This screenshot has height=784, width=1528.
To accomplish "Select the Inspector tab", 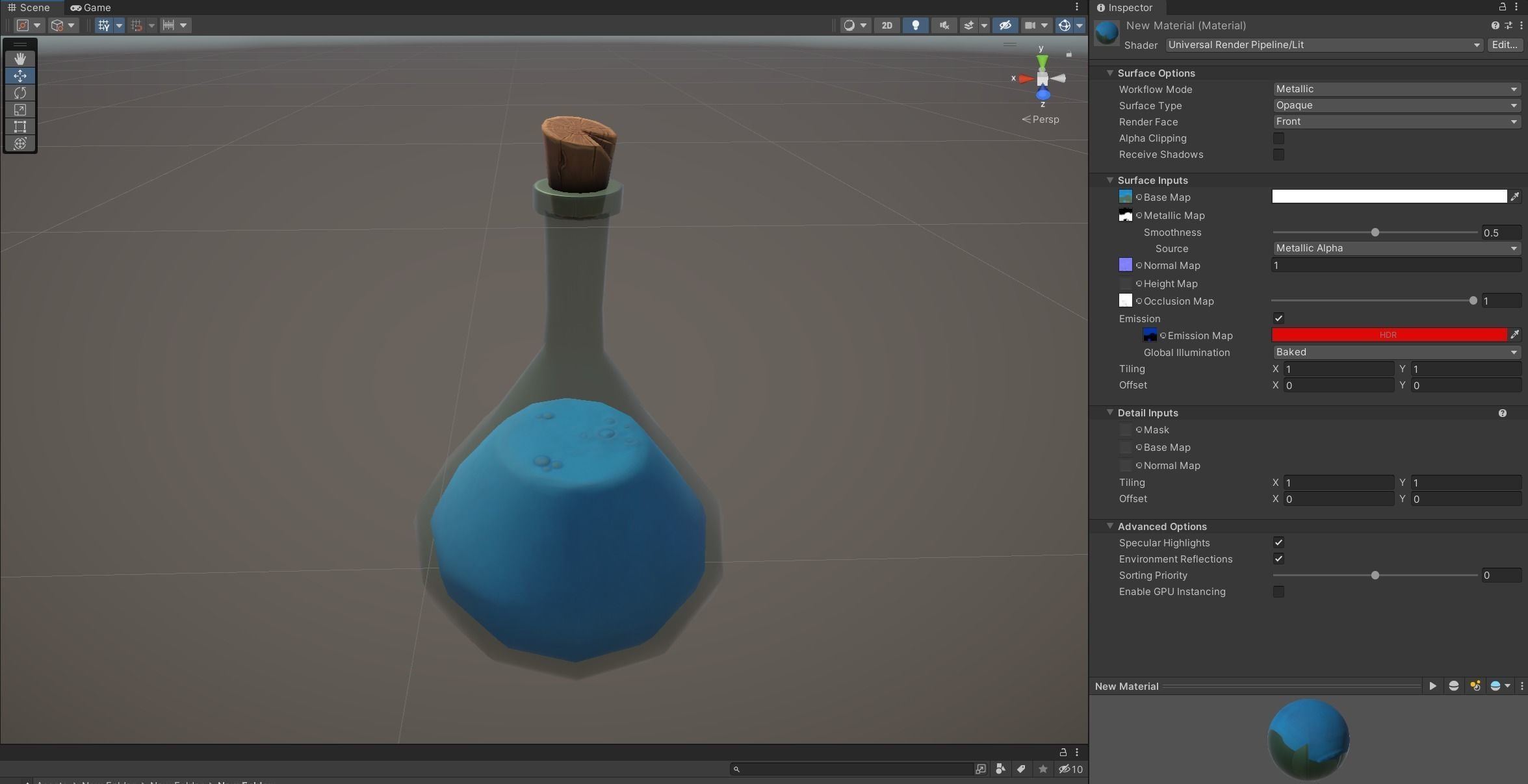I will (1124, 7).
